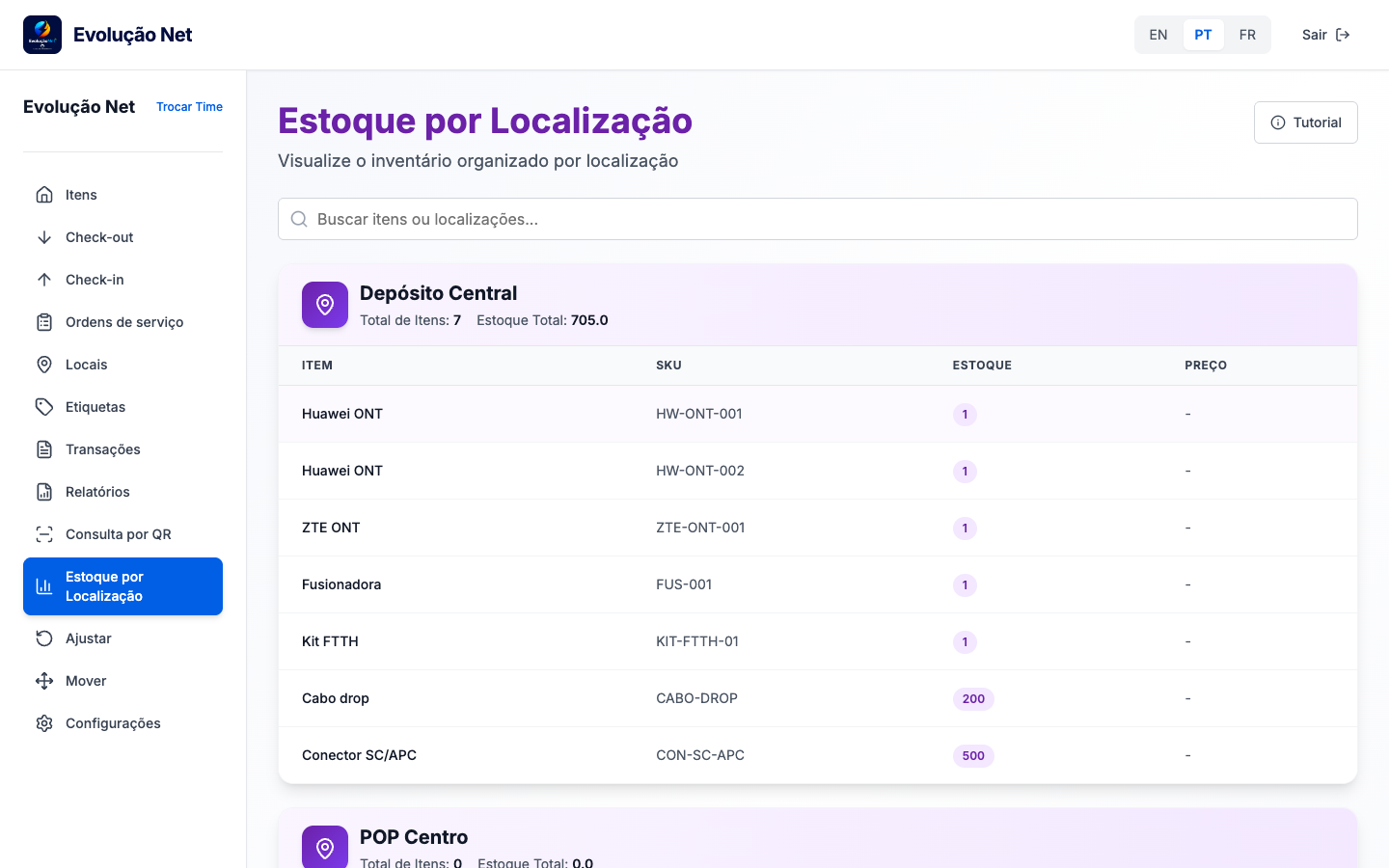Open Relatórios from the sidebar
Image resolution: width=1389 pixels, height=868 pixels.
pos(123,492)
